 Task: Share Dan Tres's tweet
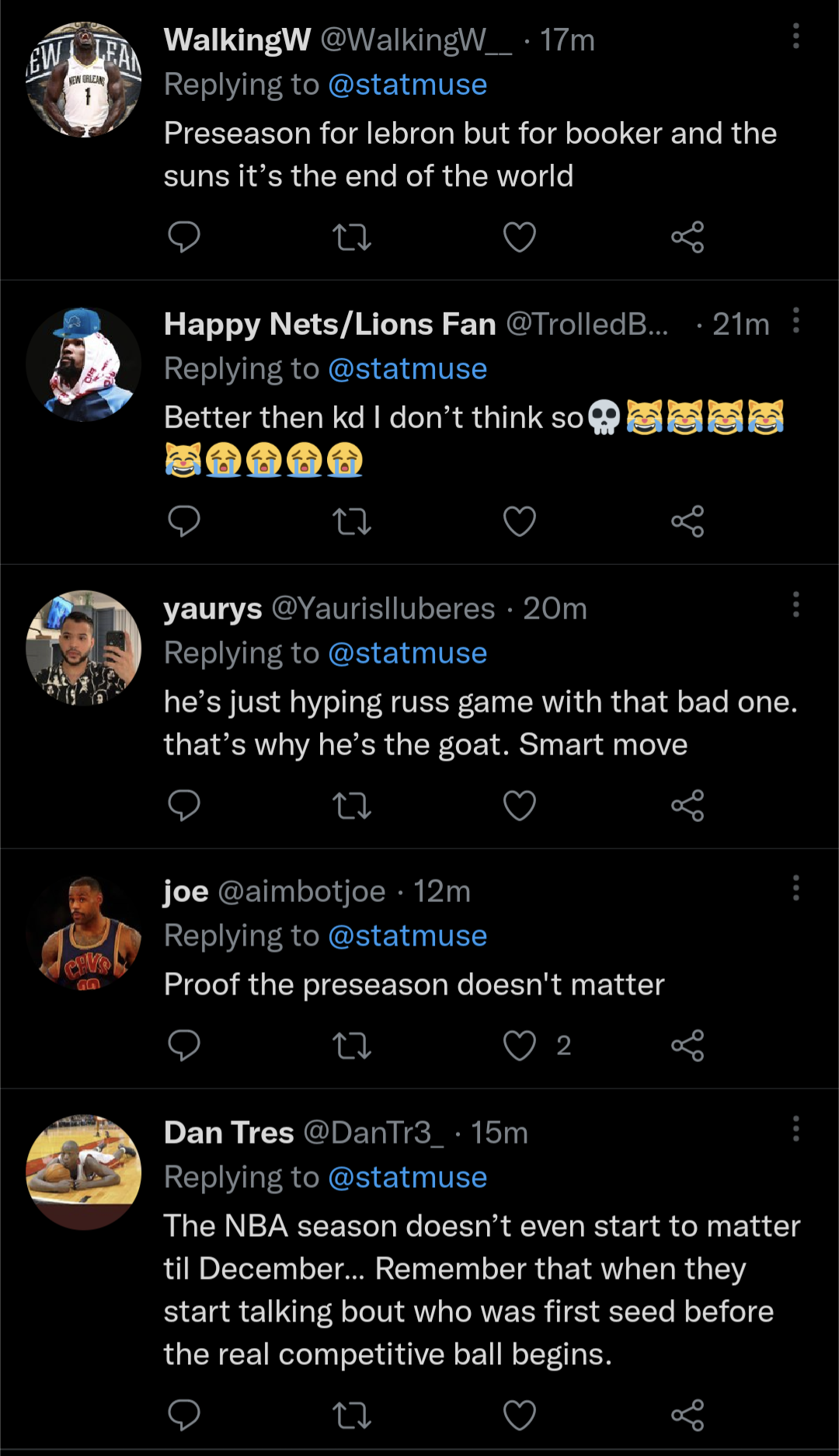(x=688, y=1415)
